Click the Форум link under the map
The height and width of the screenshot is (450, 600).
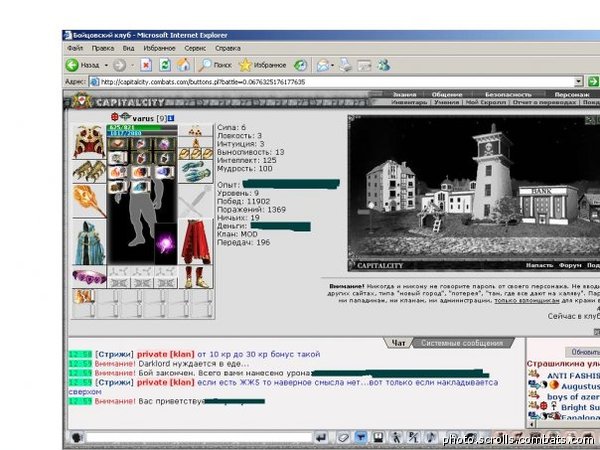(570, 265)
